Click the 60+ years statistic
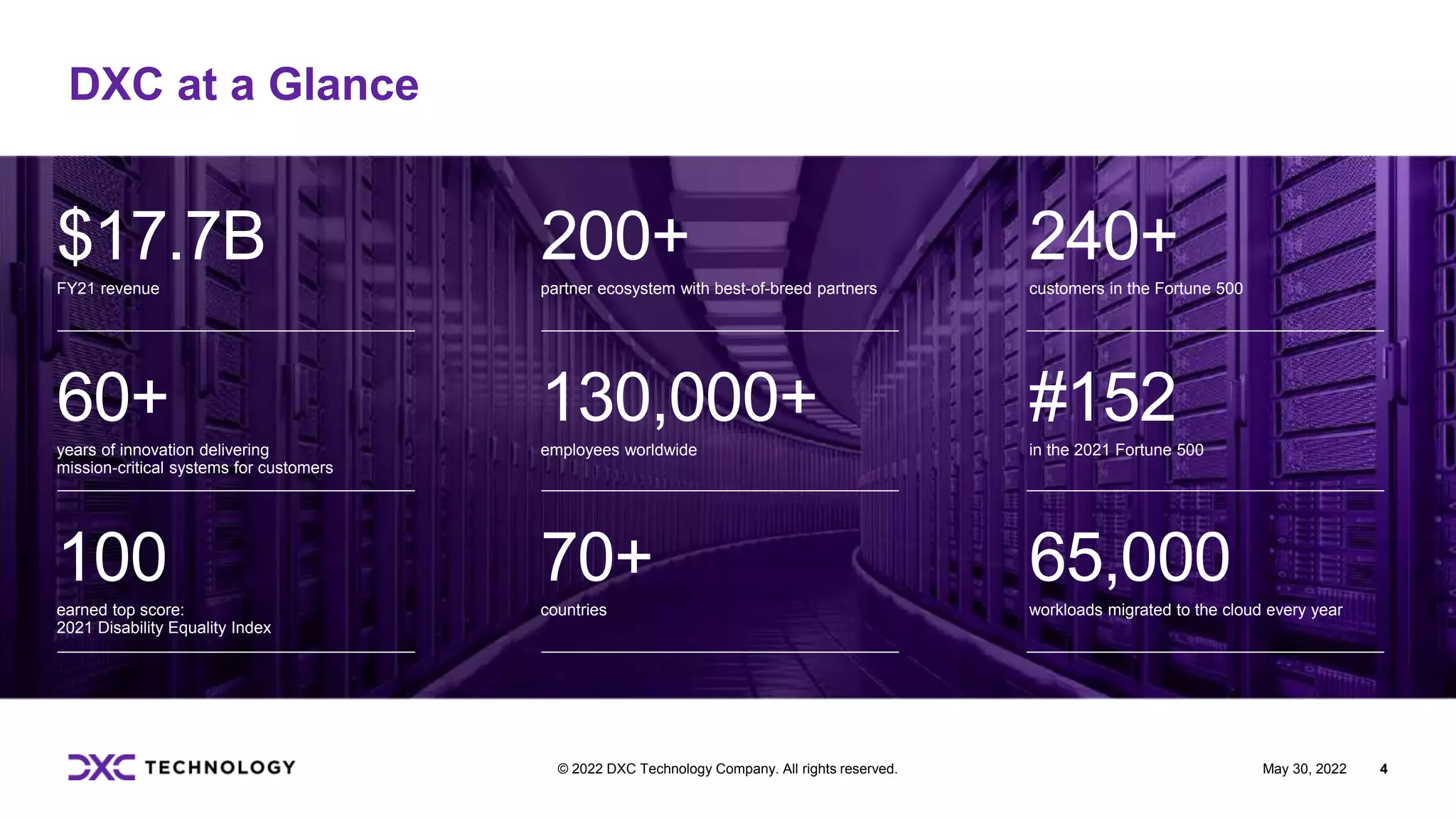Image resolution: width=1456 pixels, height=819 pixels. [112, 397]
